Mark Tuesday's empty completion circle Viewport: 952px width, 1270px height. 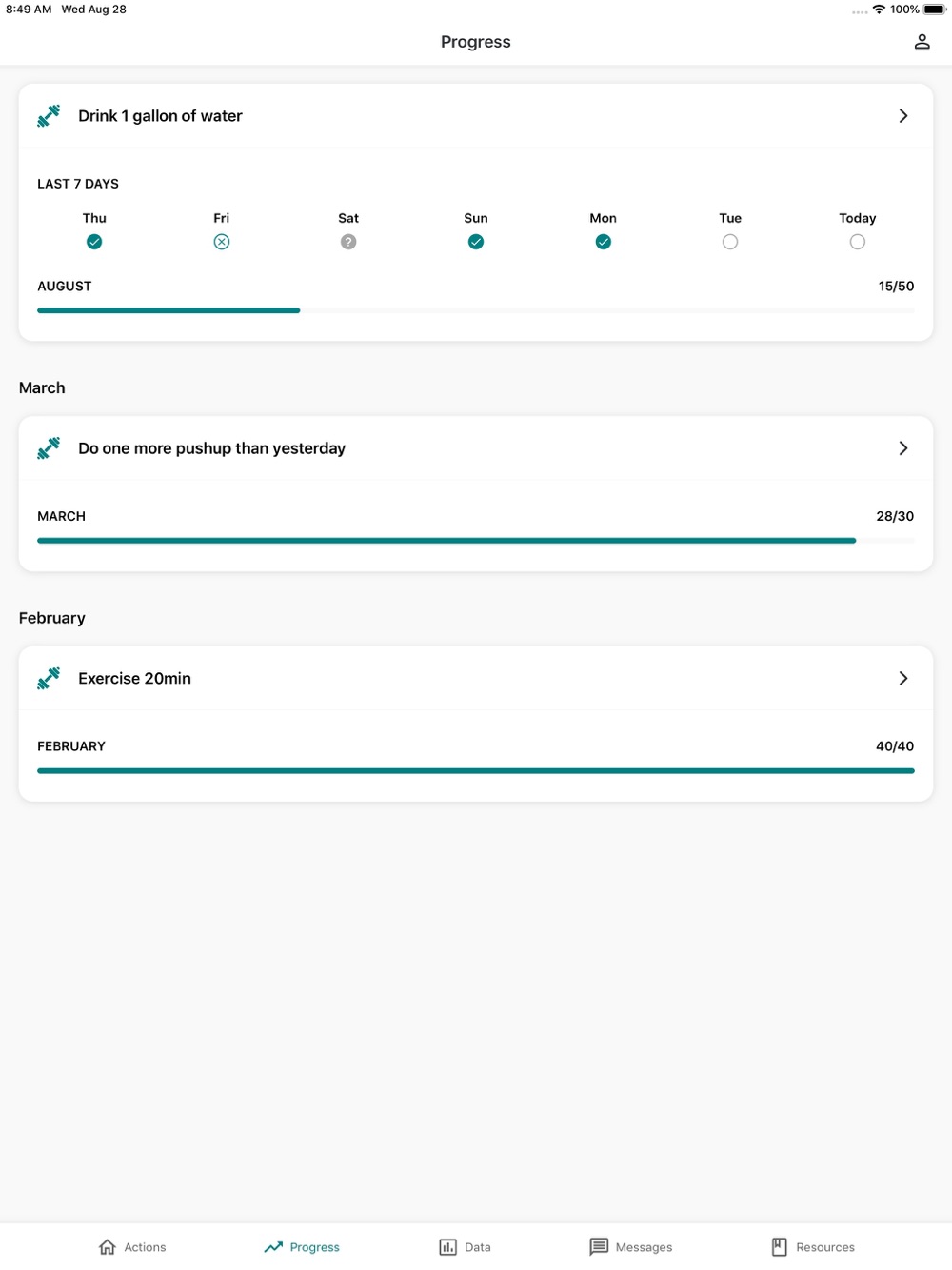(730, 242)
